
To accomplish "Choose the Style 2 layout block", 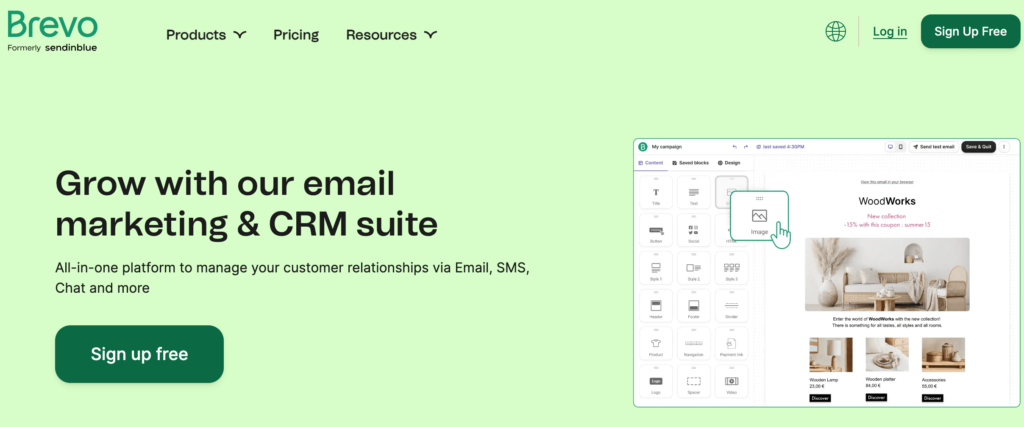I will [x=694, y=270].
